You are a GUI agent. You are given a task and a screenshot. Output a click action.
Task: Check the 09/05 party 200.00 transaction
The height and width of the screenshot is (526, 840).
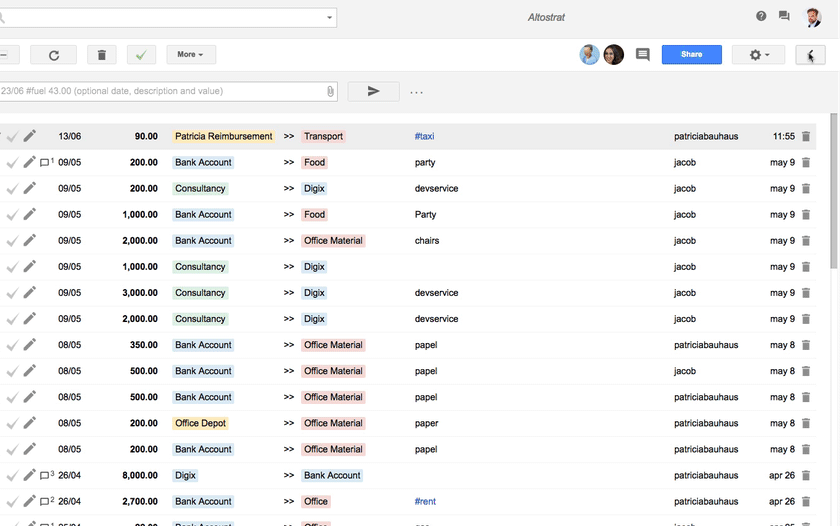pos(12,162)
